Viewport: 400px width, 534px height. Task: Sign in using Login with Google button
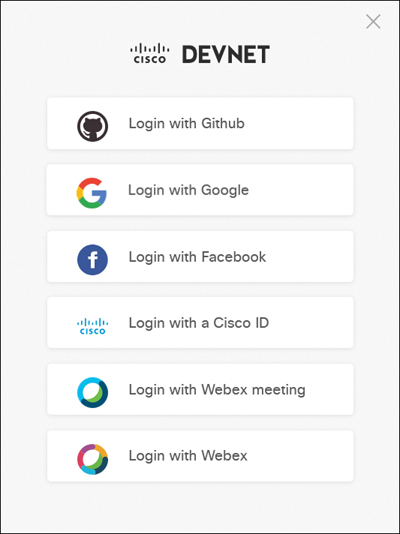tap(200, 190)
